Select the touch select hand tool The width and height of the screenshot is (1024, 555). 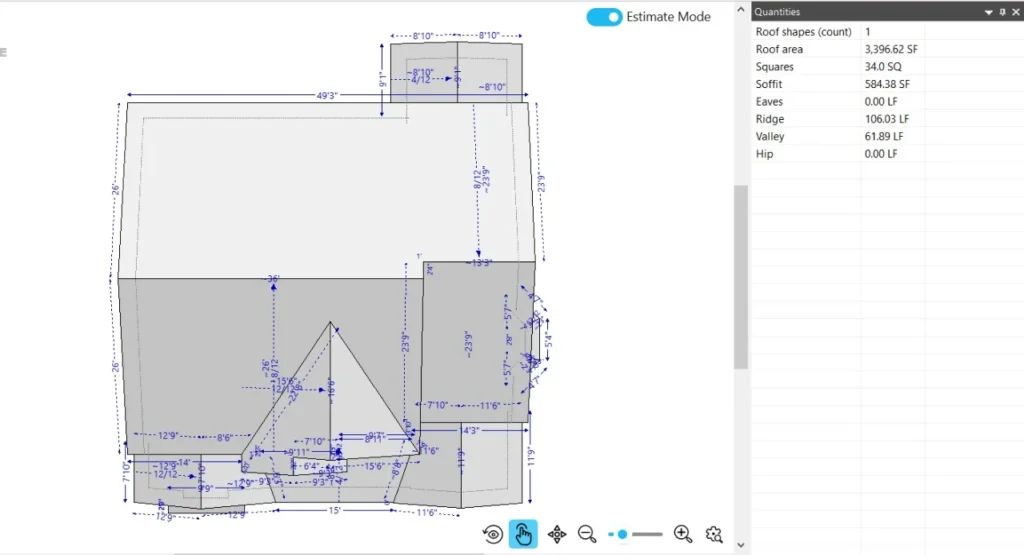pyautogui.click(x=523, y=535)
